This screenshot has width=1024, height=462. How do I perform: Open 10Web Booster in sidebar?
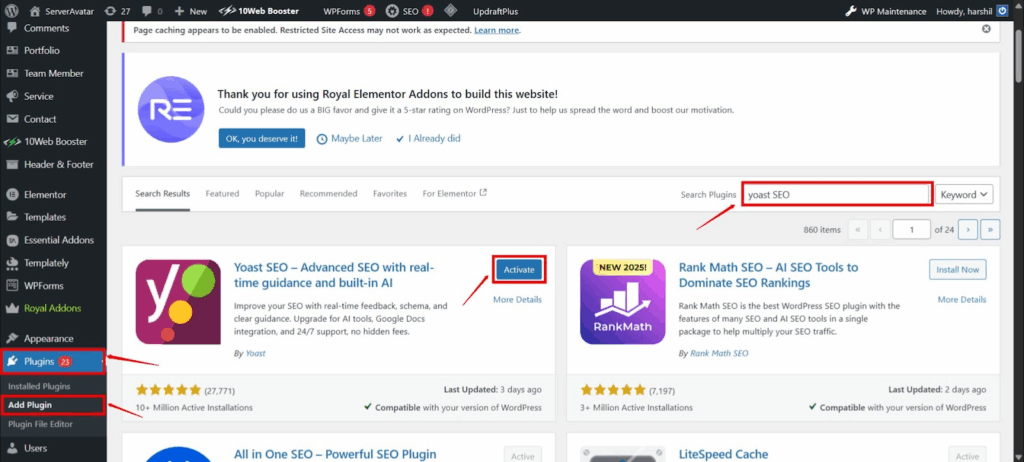[x=55, y=142]
